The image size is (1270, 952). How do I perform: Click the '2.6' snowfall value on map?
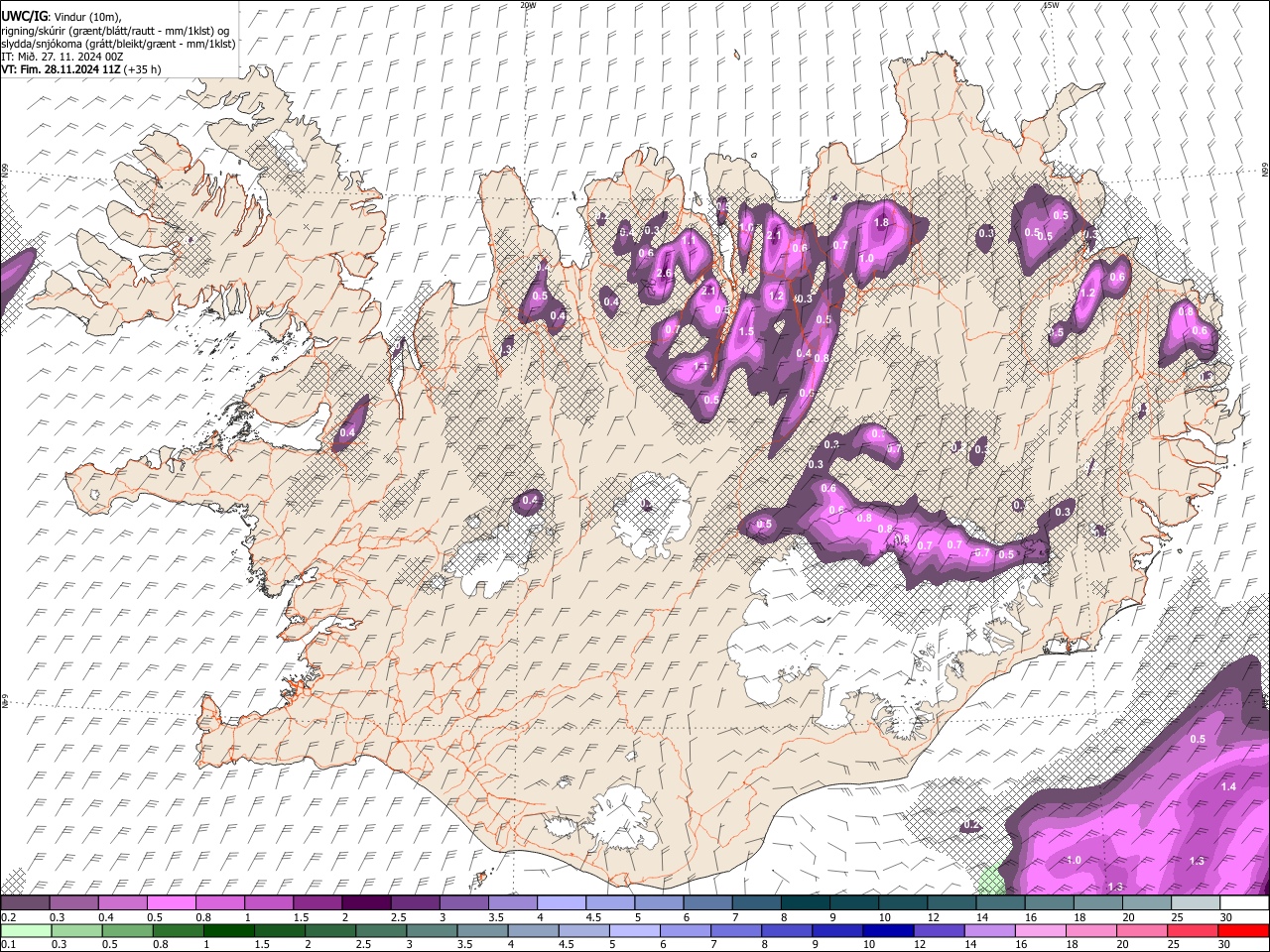pyautogui.click(x=665, y=274)
